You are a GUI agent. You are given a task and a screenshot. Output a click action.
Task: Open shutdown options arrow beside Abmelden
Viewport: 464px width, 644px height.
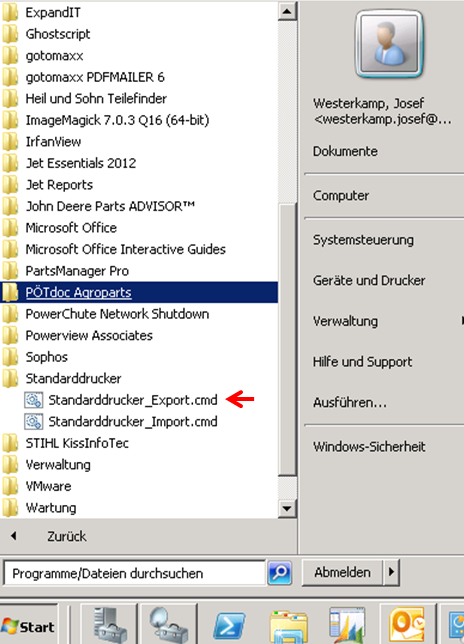click(x=391, y=572)
